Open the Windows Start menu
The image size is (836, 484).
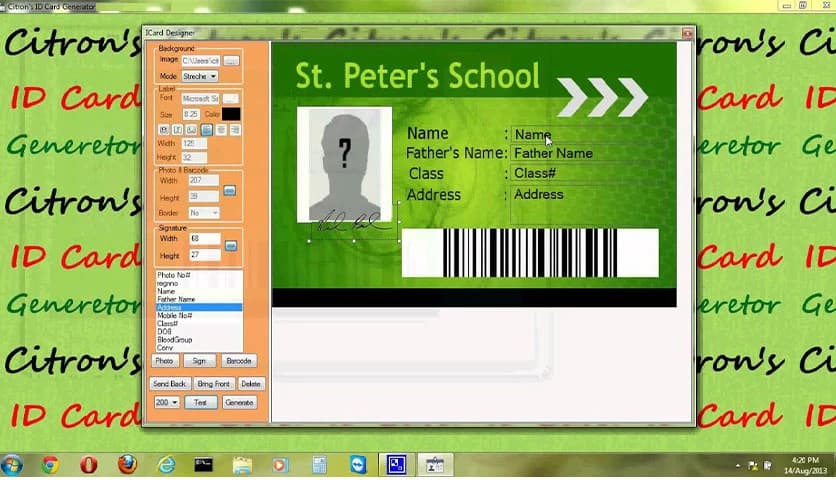click(12, 465)
